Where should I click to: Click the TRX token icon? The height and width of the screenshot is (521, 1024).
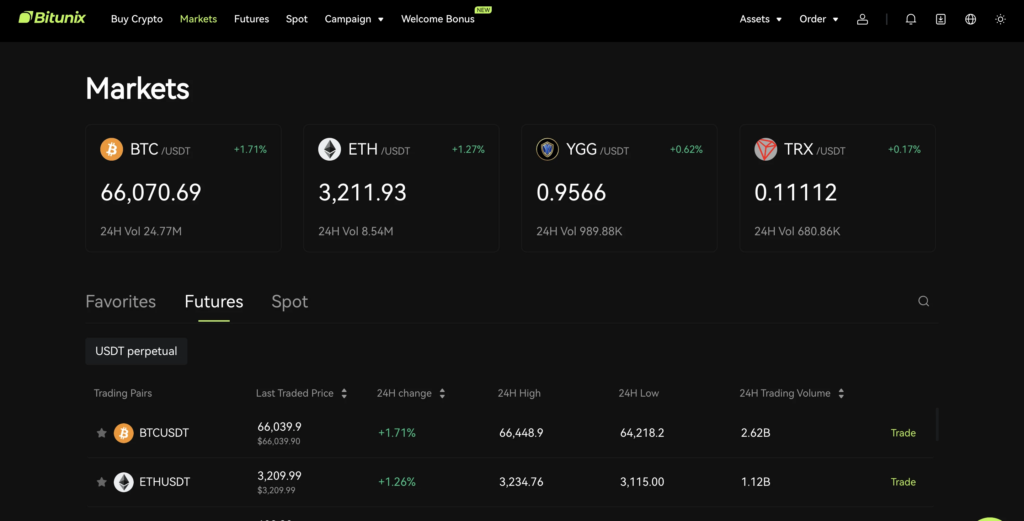coord(765,150)
